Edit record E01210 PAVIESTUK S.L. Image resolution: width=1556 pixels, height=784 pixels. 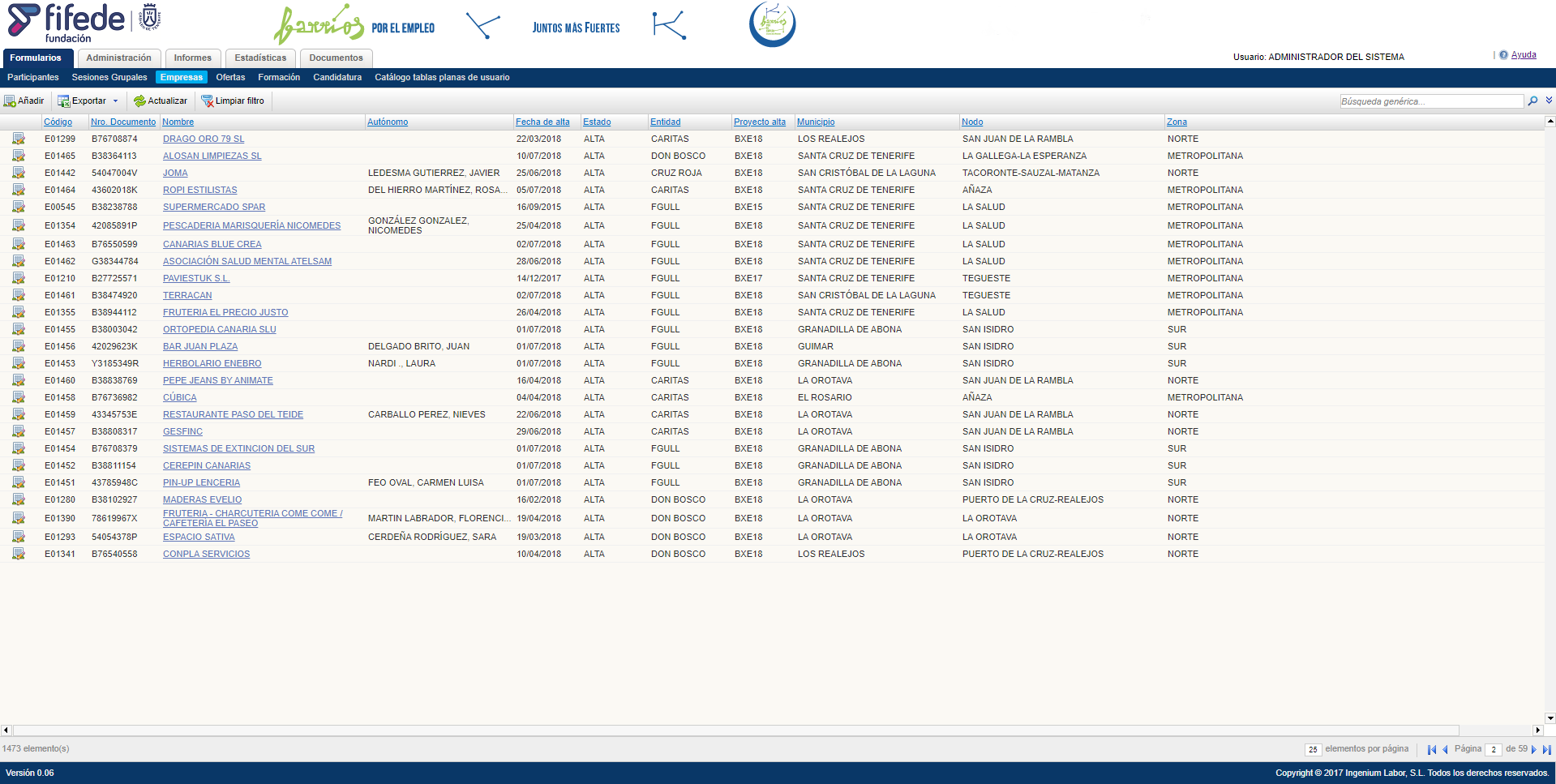pyautogui.click(x=19, y=278)
